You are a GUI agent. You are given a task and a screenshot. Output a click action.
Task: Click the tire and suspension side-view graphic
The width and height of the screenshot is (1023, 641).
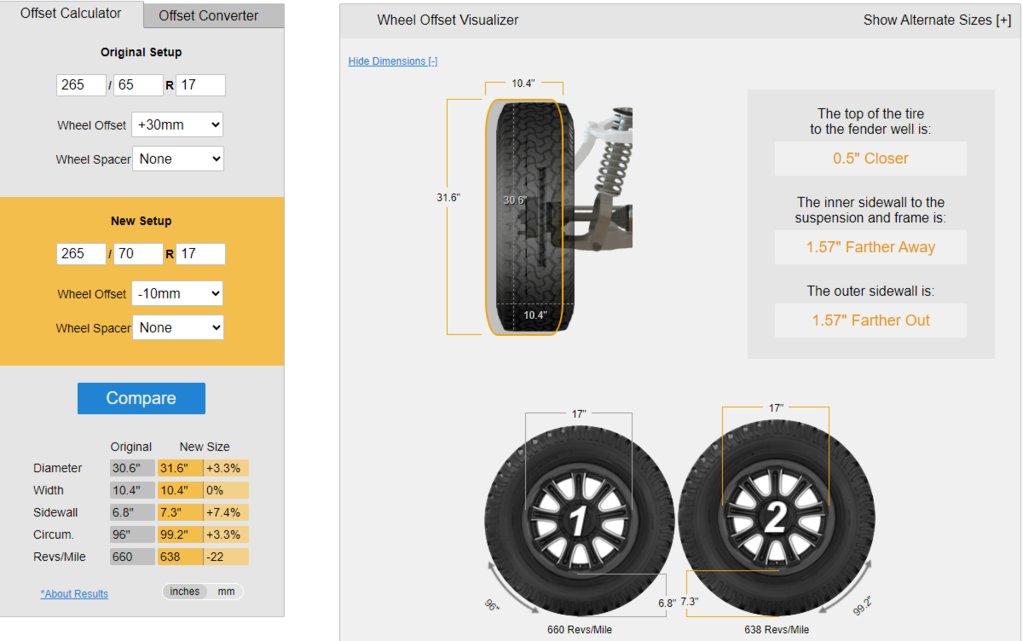coord(558,217)
